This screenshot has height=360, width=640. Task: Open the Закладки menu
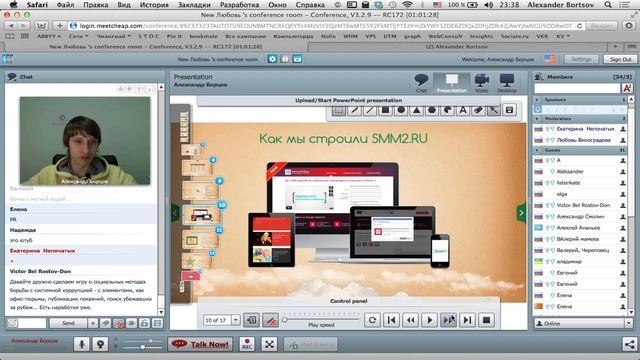click(194, 5)
